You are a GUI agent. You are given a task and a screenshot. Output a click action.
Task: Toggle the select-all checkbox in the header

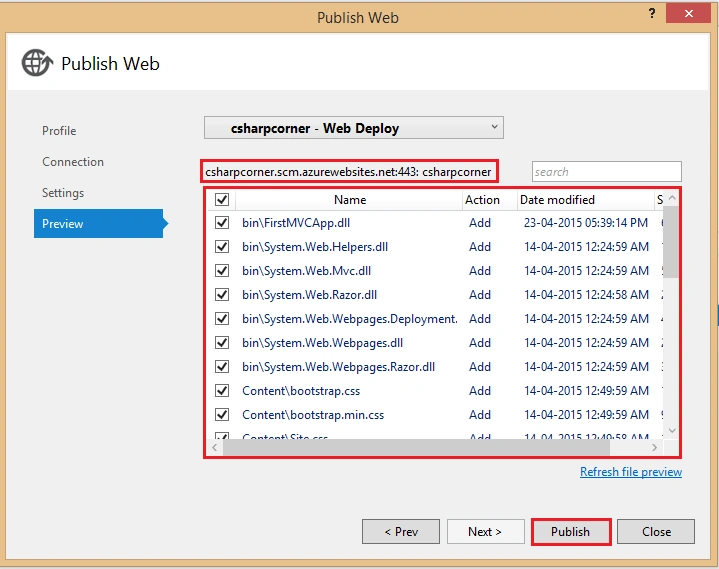(x=222, y=199)
